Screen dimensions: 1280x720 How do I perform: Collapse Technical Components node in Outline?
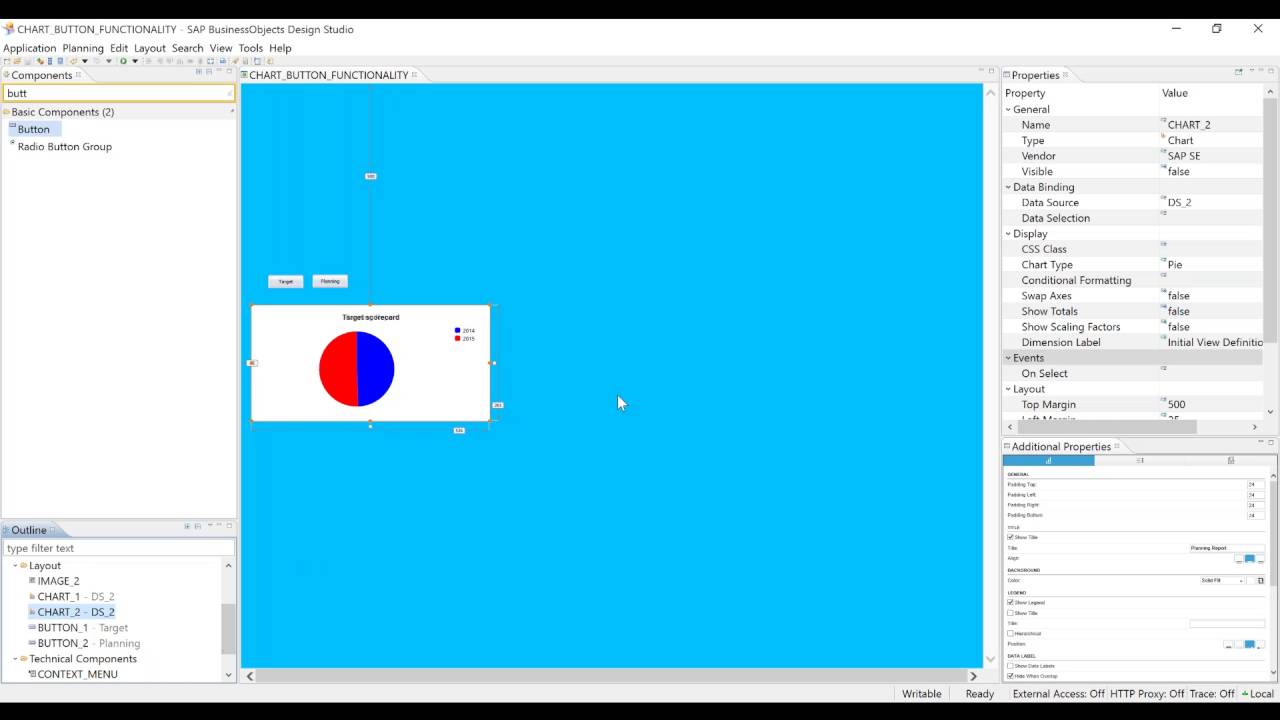point(16,659)
